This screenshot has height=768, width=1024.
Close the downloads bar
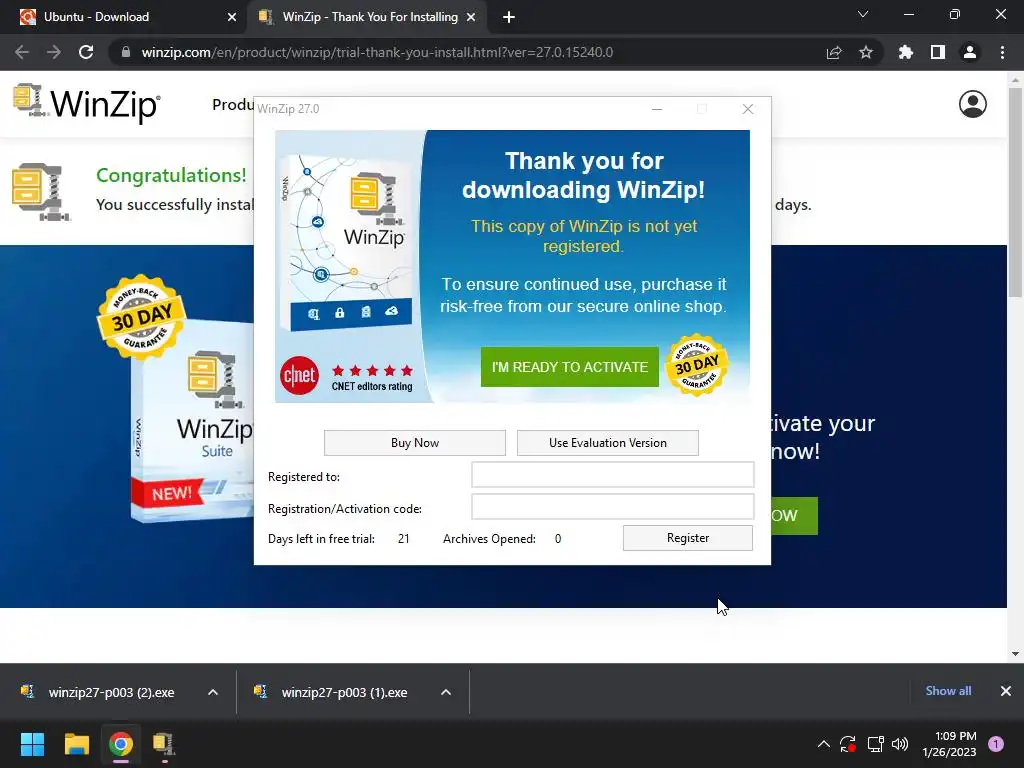click(x=1006, y=691)
